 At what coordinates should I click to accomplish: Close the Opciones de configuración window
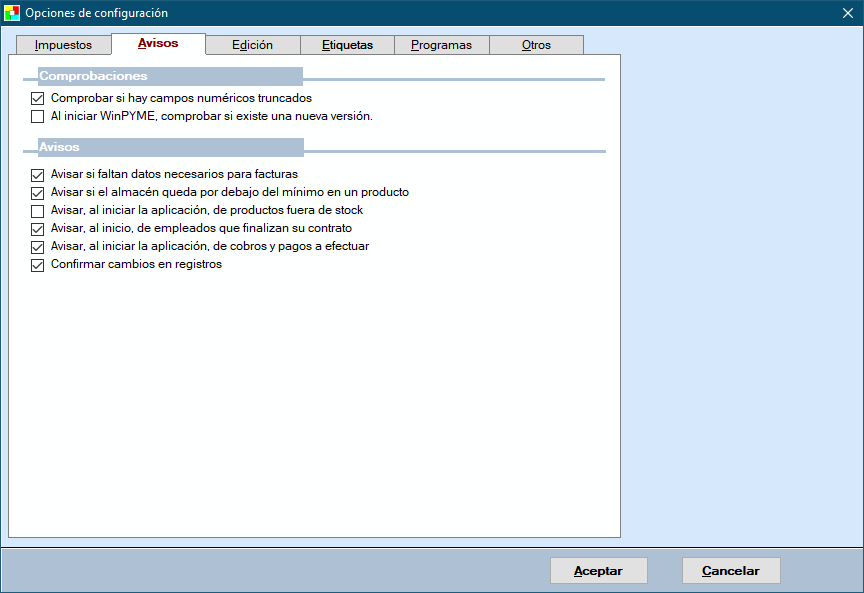click(x=847, y=13)
